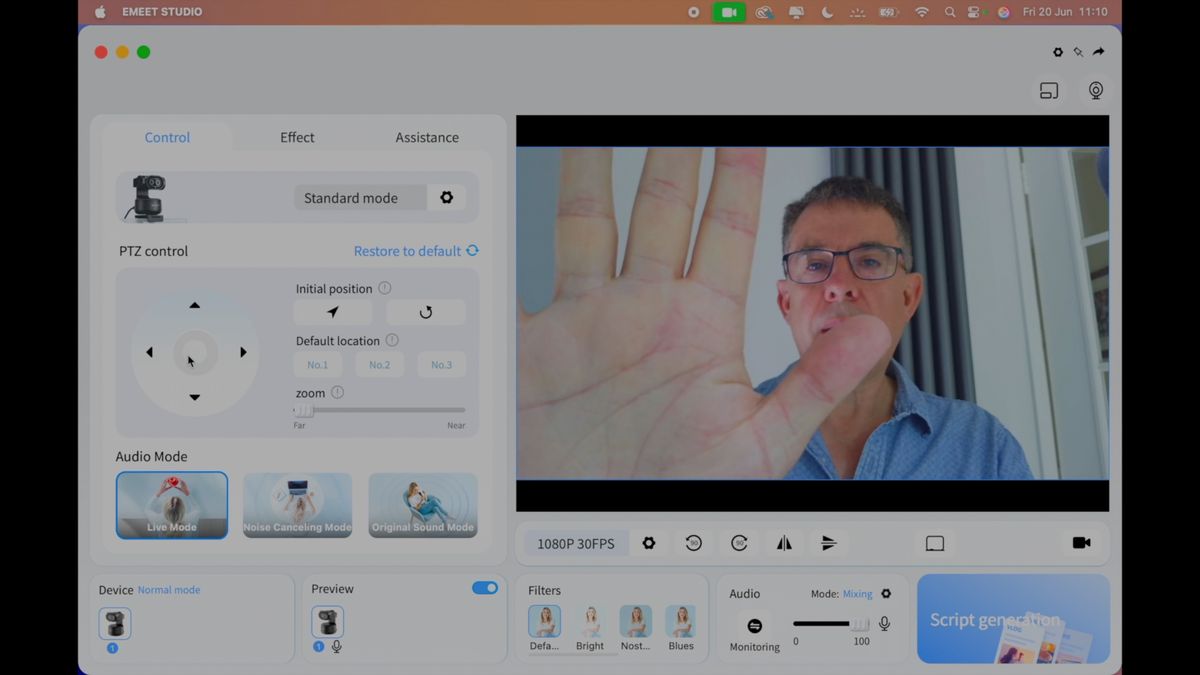Screen dimensions: 1200x675
Task: Open the Mixing audio mode selector
Action: [x=858, y=593]
